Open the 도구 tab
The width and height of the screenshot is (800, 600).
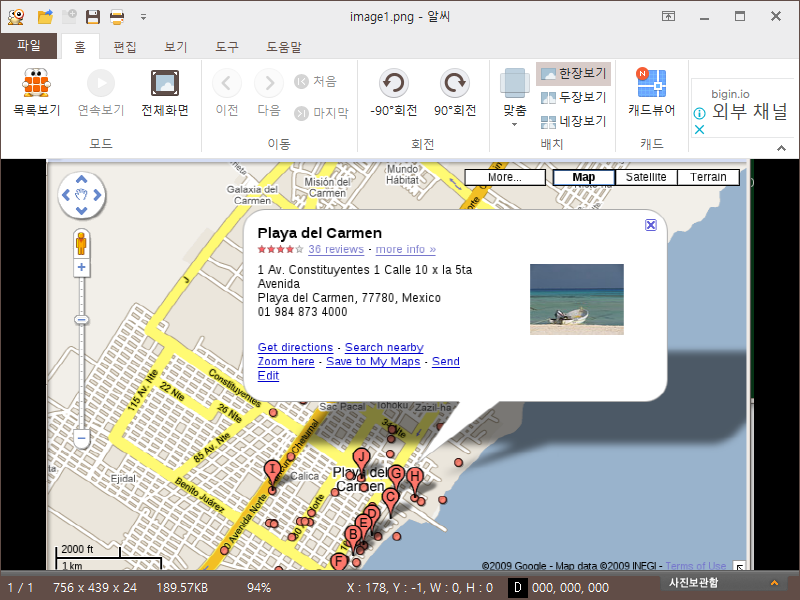click(x=227, y=47)
